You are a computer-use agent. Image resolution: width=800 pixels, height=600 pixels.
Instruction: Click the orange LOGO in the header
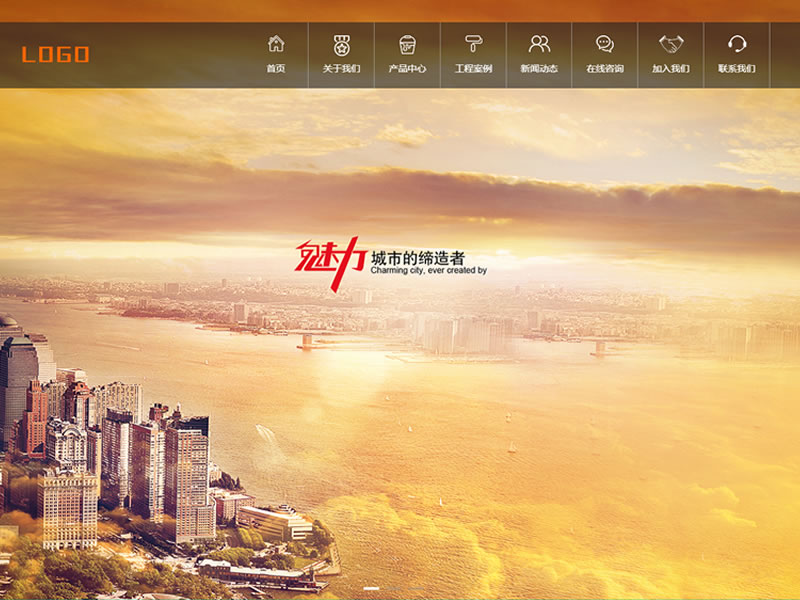55,54
